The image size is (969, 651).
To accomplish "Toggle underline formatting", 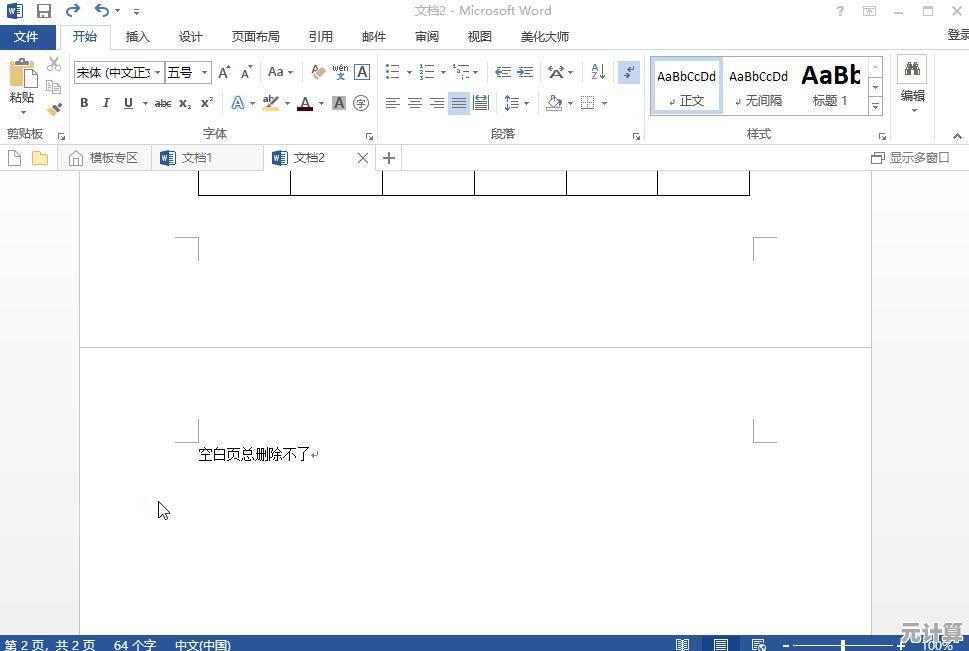I will pos(128,103).
